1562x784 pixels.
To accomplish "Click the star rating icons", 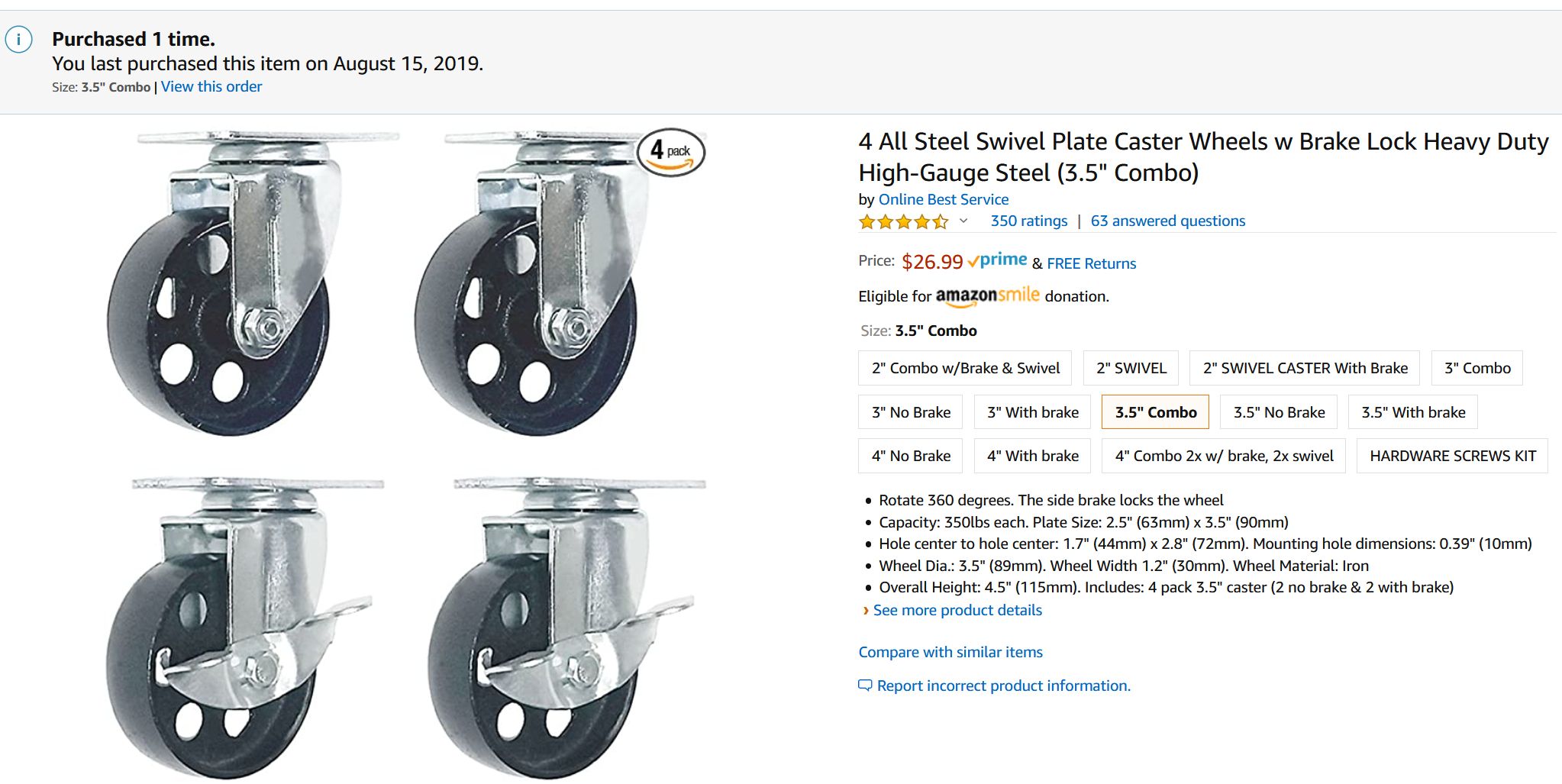I will (903, 222).
